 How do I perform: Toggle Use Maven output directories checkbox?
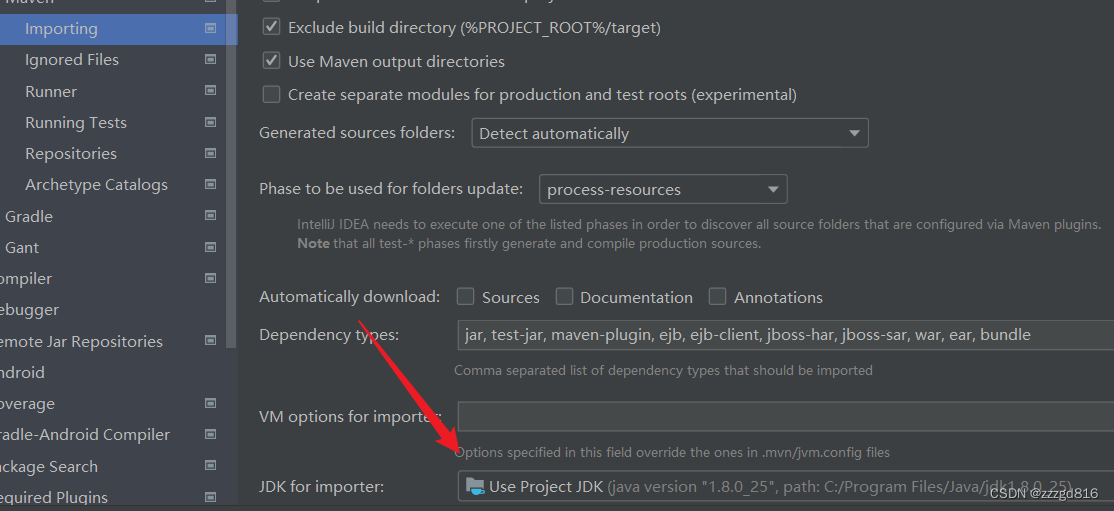pos(271,60)
